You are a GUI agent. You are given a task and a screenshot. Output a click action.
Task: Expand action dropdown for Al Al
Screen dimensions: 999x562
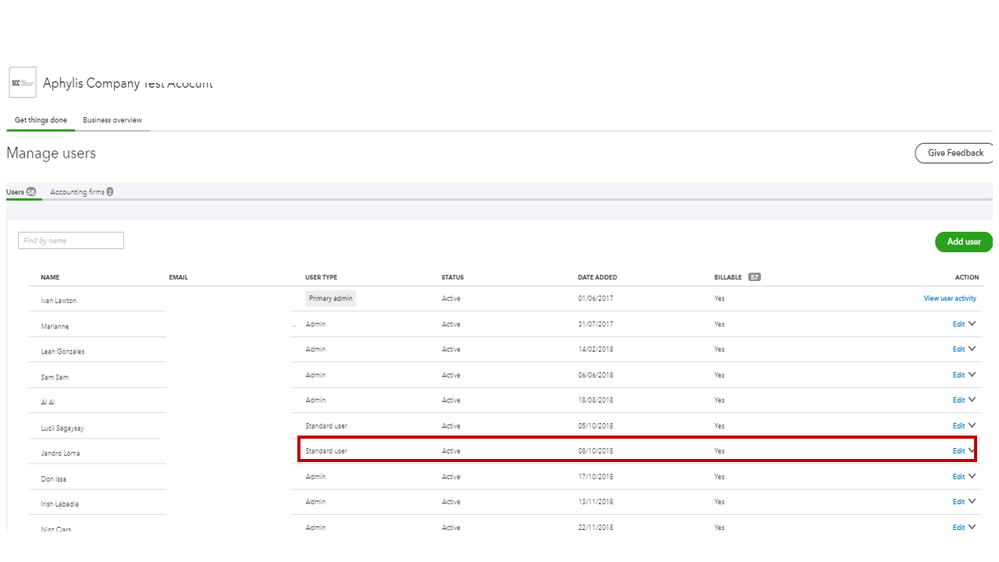pos(972,400)
